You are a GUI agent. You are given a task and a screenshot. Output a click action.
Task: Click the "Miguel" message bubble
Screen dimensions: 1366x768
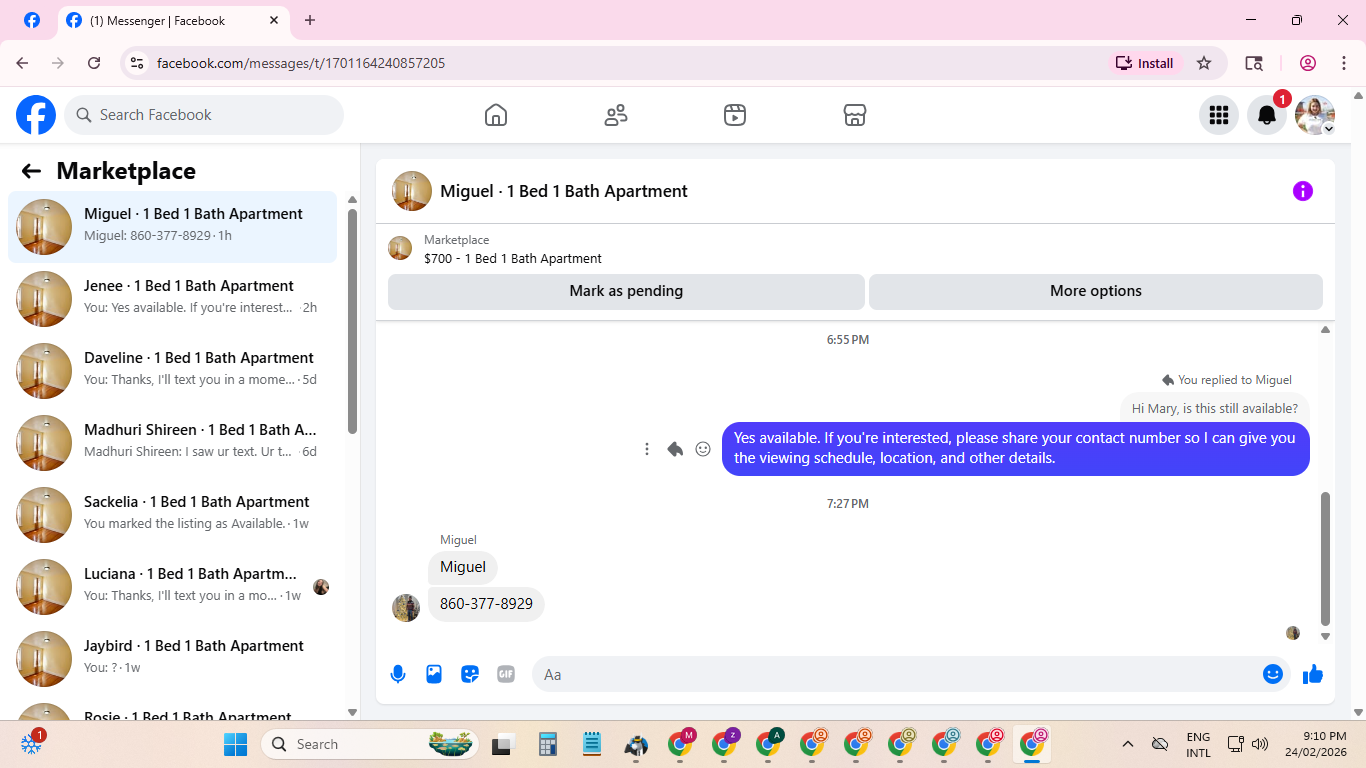(463, 567)
